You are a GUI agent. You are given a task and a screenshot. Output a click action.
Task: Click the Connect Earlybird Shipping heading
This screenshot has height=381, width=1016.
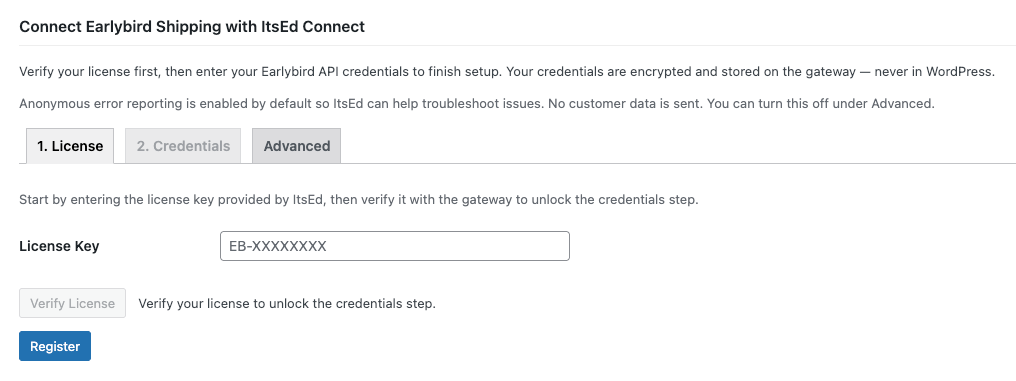point(192,27)
